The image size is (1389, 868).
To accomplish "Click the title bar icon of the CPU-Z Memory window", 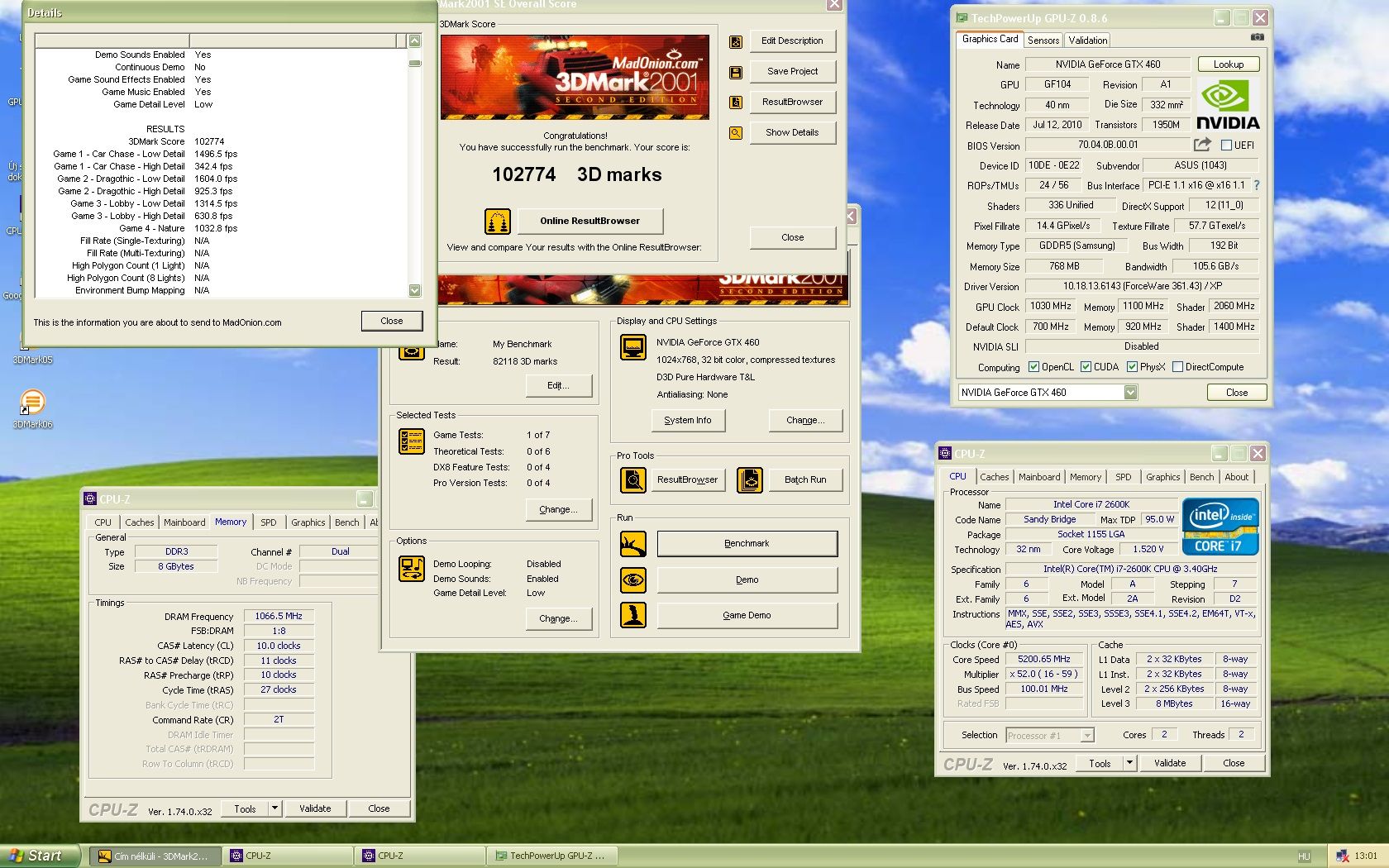I will (x=90, y=498).
